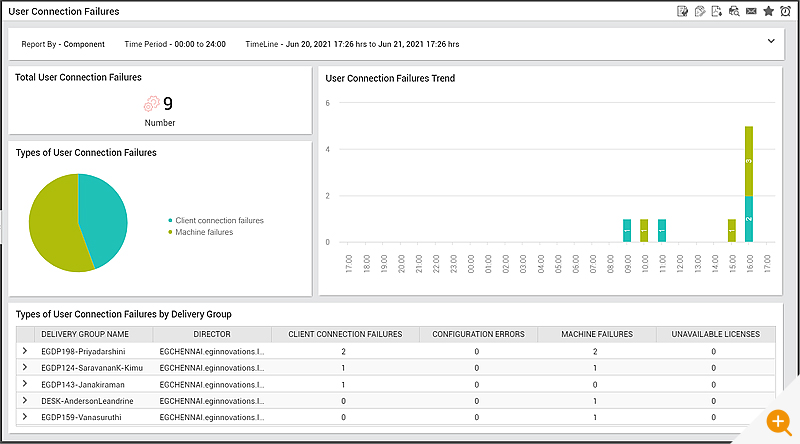The height and width of the screenshot is (444, 800).
Task: Click the TimeLine Jun 20, 2021 date range text
Action: click(x=352, y=44)
